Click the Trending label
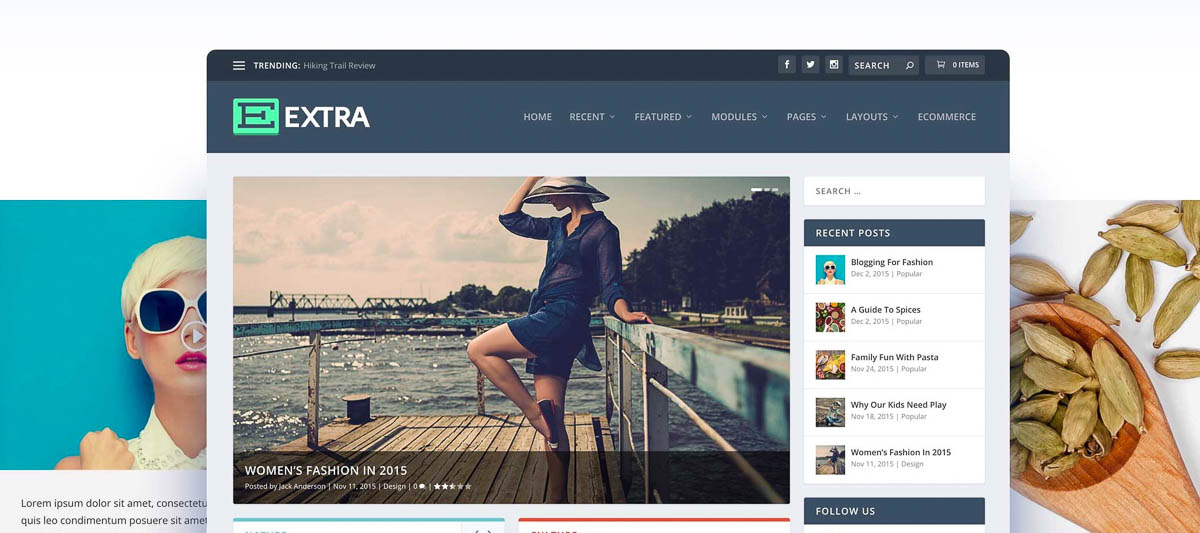 pyautogui.click(x=276, y=66)
